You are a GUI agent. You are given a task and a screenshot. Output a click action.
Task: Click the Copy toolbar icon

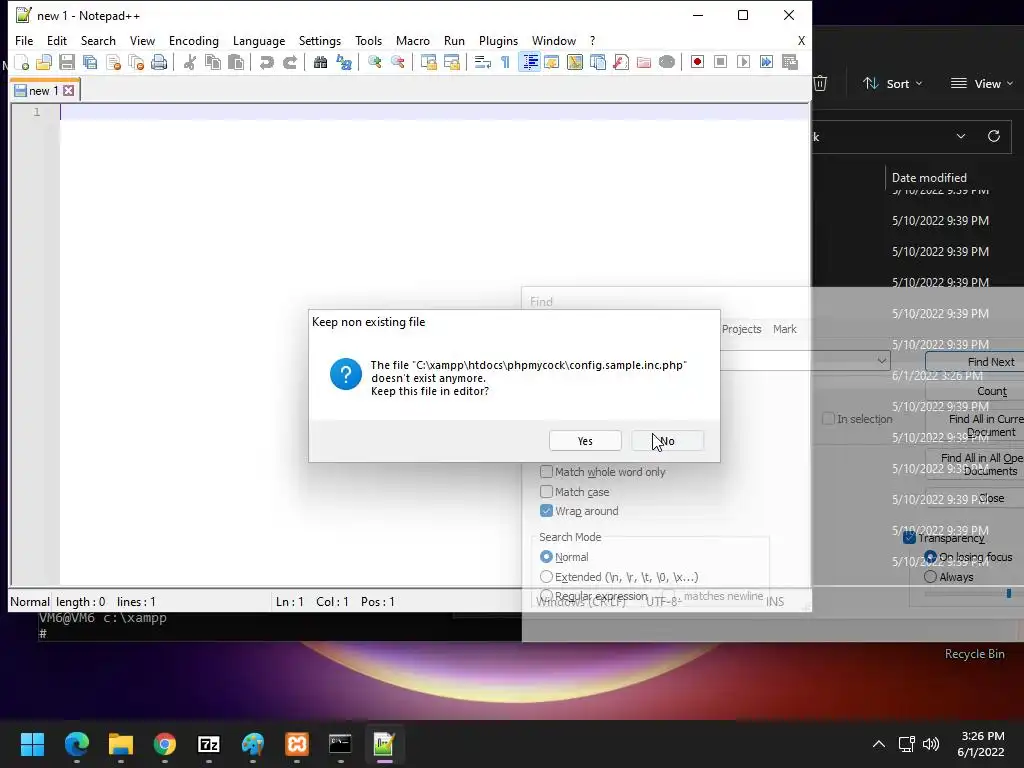coord(213,62)
